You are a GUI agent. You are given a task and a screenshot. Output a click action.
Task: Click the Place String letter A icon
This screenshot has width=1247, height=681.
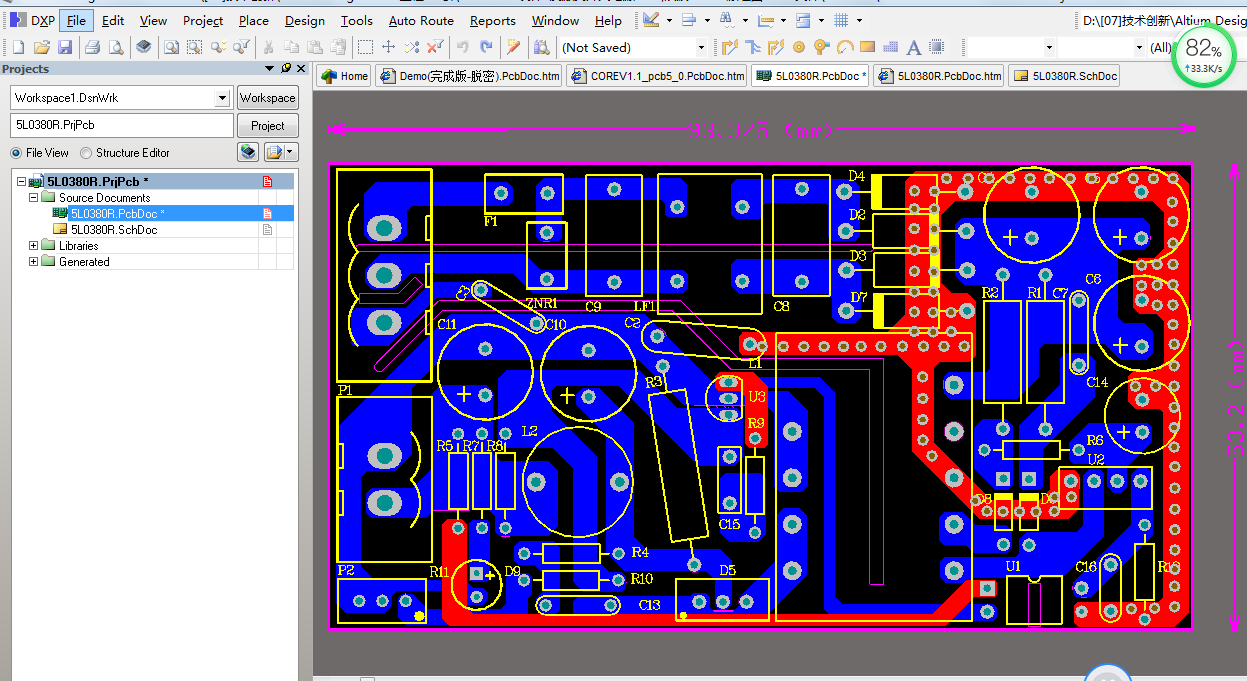click(913, 47)
